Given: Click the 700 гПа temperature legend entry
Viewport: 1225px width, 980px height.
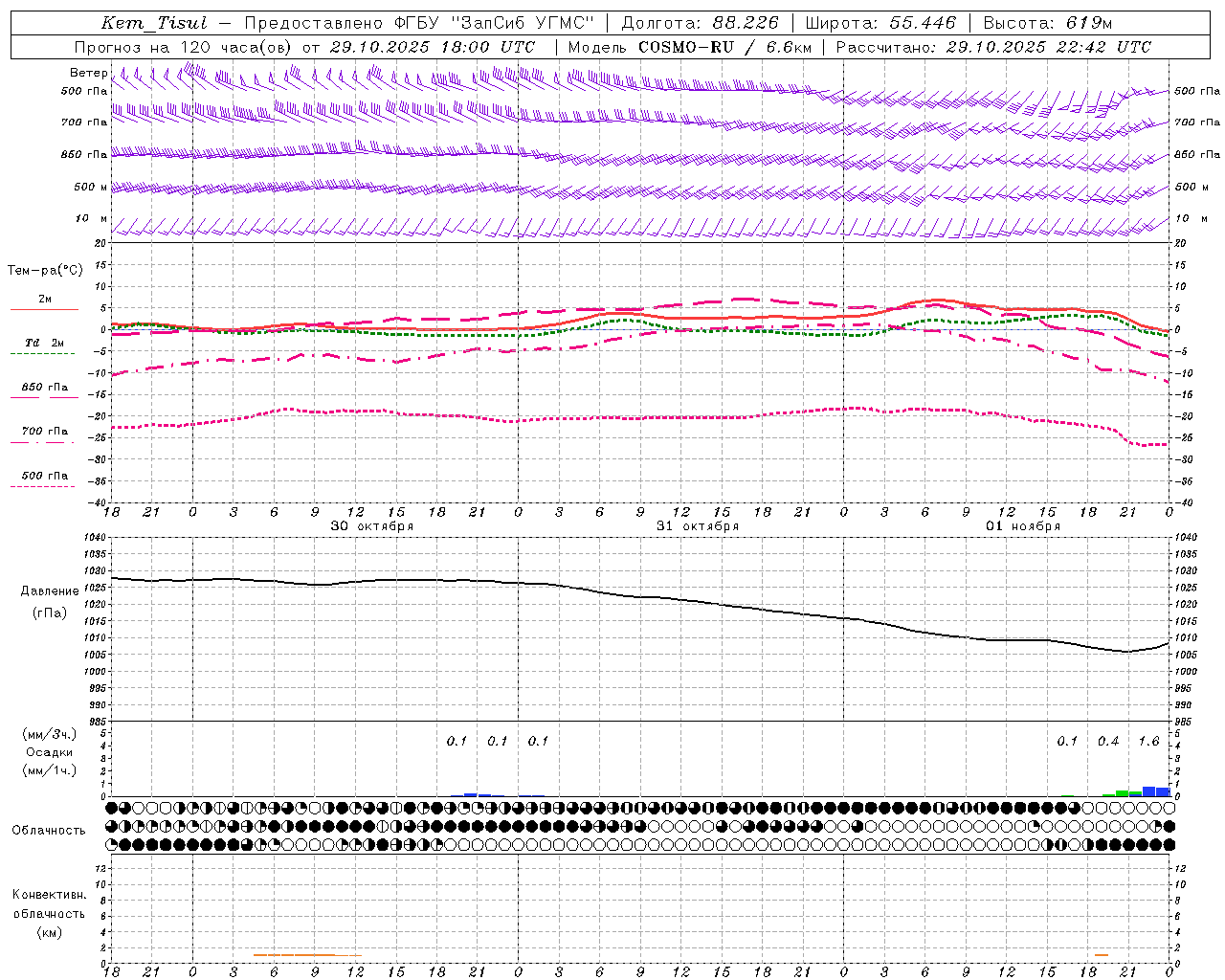Looking at the screenshot, I should click(x=44, y=432).
